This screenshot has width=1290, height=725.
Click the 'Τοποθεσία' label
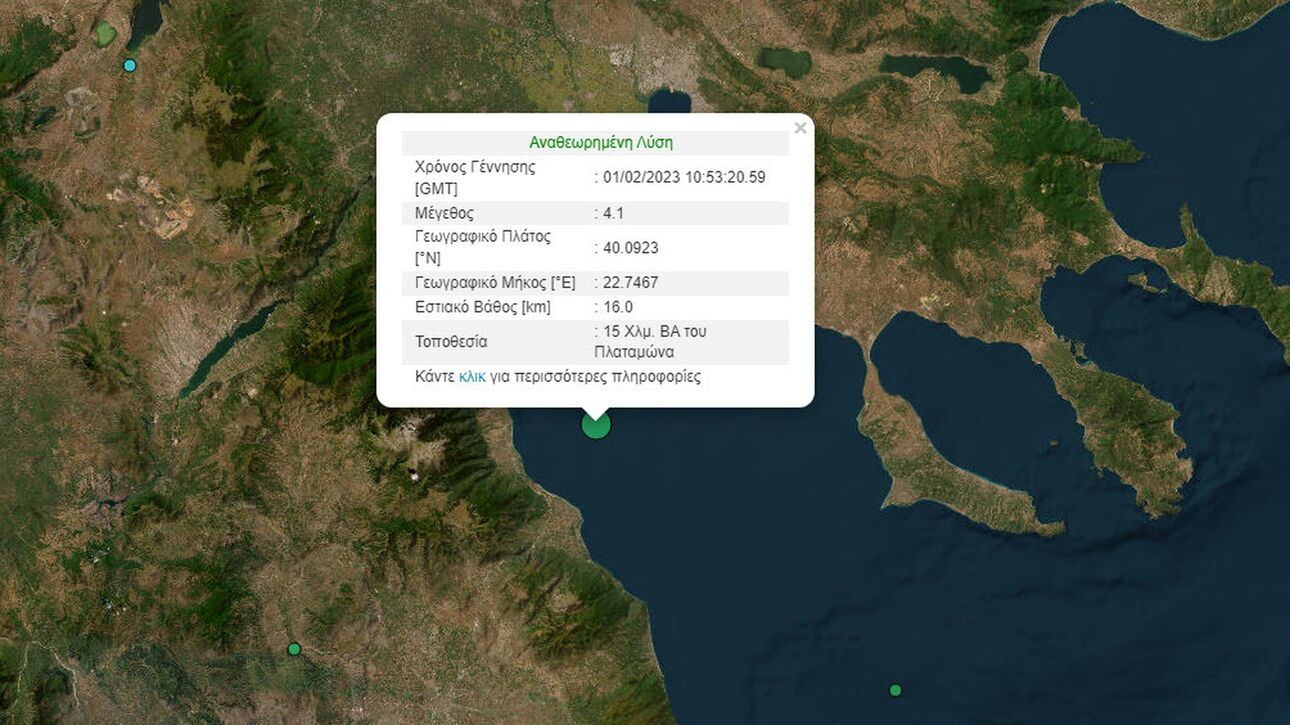[451, 342]
